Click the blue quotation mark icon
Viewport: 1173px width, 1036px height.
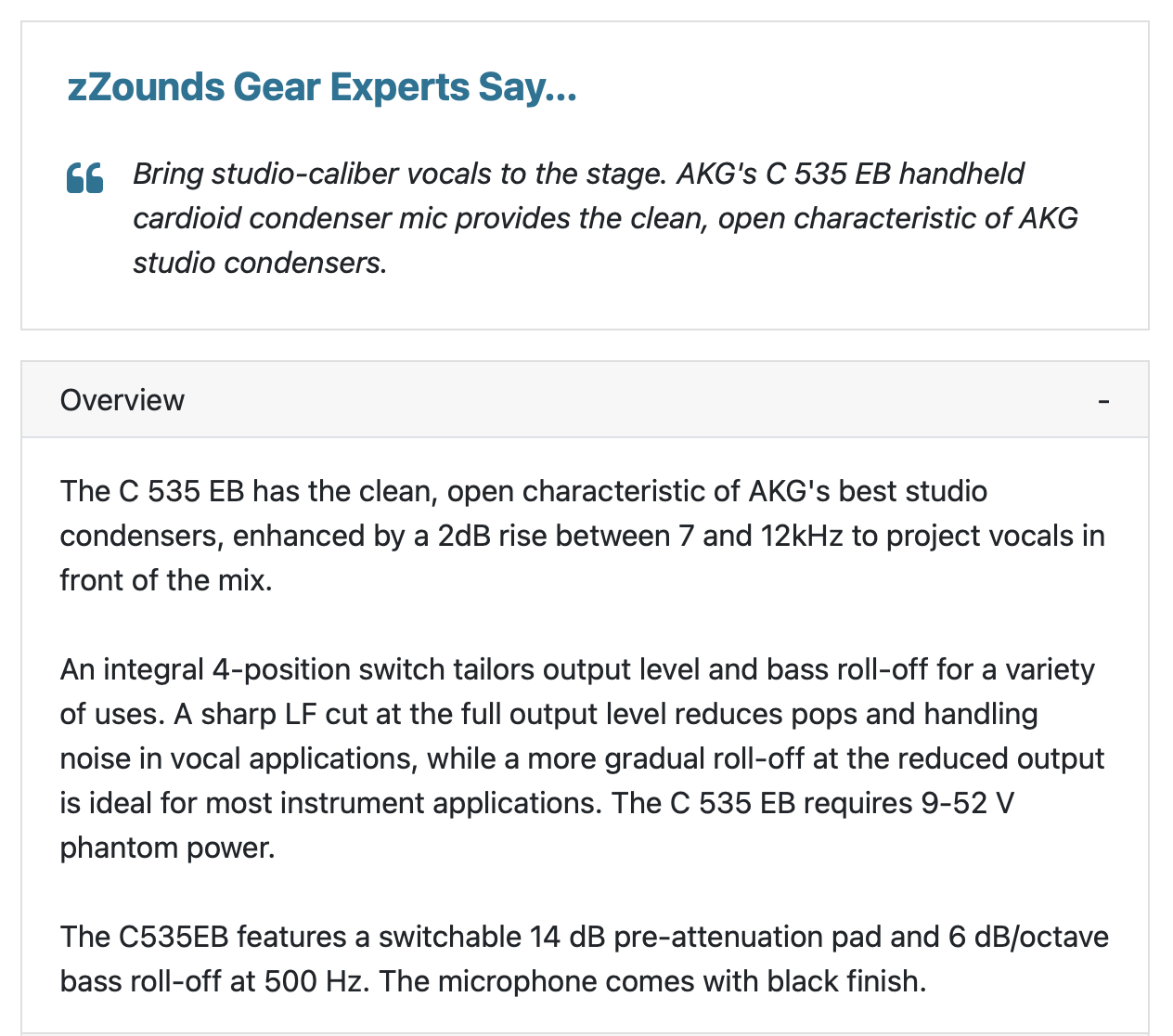tap(84, 177)
